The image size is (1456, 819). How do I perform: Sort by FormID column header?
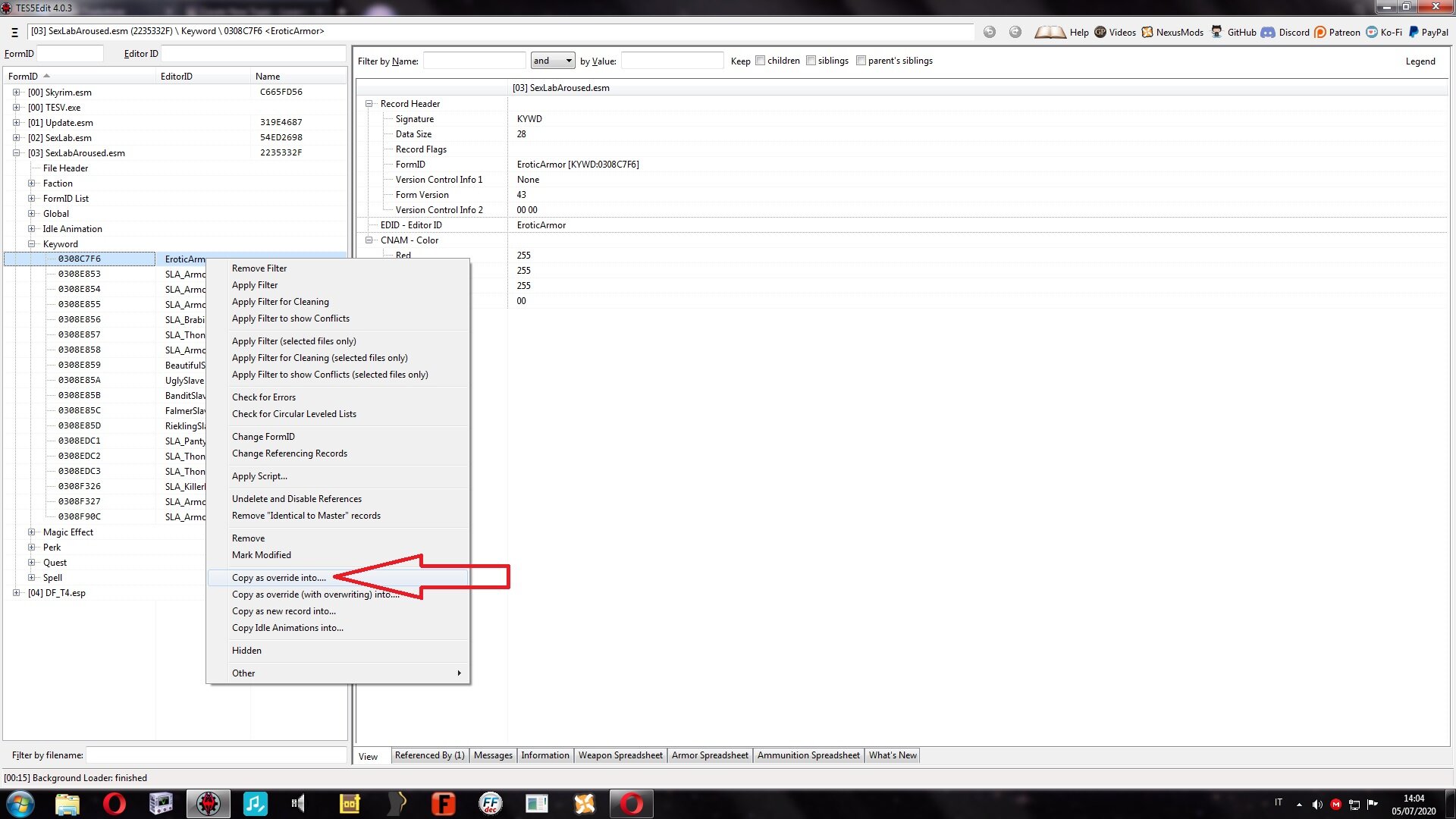point(79,77)
